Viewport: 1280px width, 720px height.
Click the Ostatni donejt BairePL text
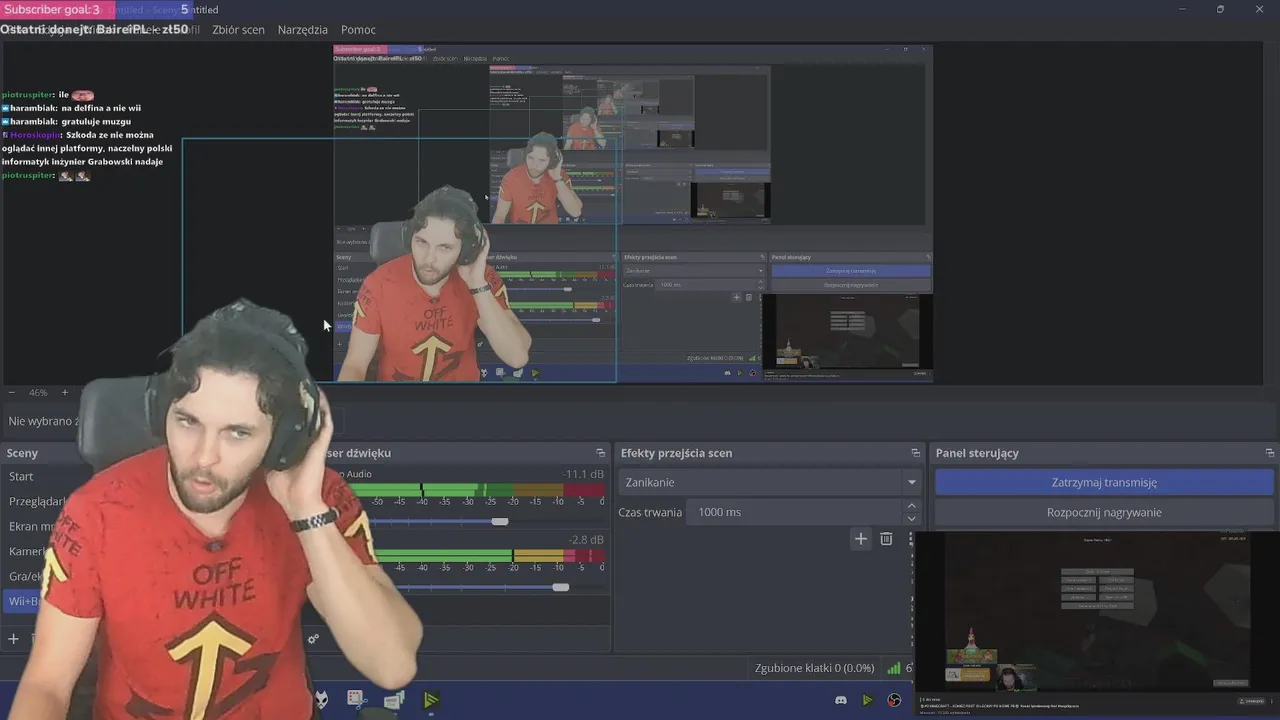95,29
